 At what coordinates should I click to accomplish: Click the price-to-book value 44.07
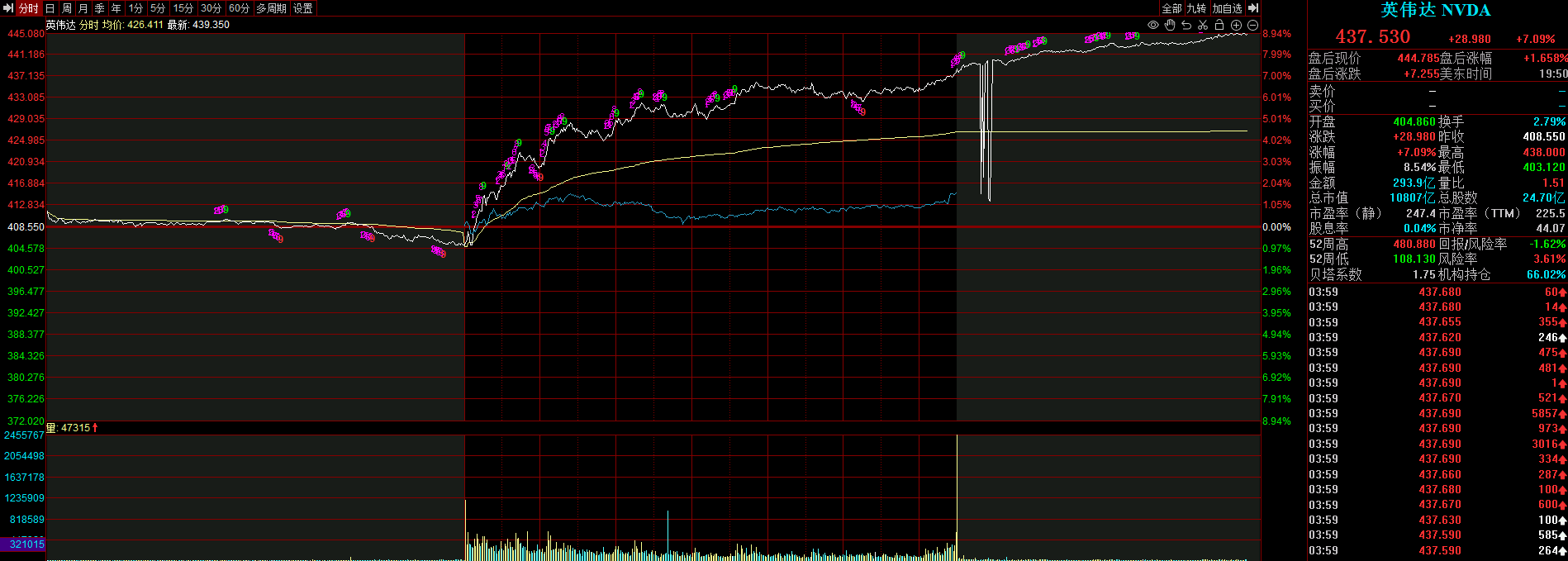[x=1551, y=228]
